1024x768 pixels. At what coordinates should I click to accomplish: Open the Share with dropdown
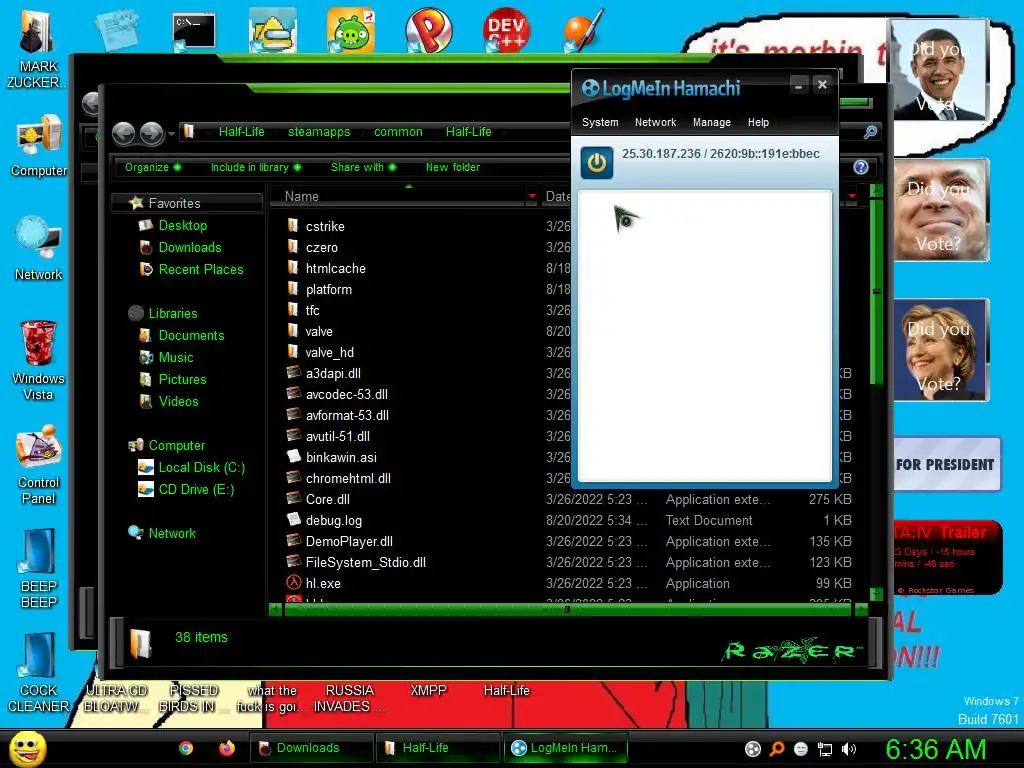(x=363, y=167)
